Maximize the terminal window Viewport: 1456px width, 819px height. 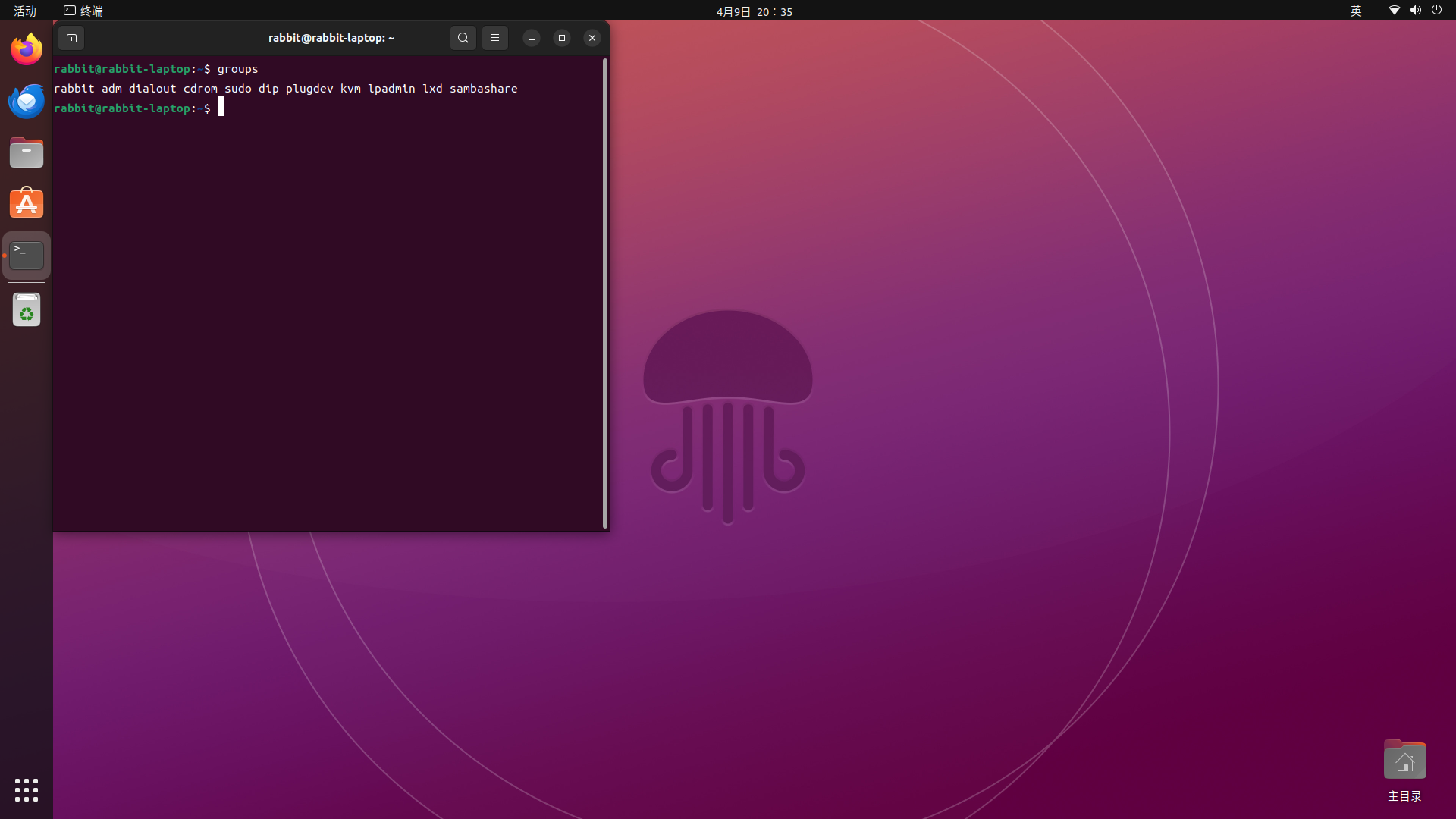click(562, 38)
